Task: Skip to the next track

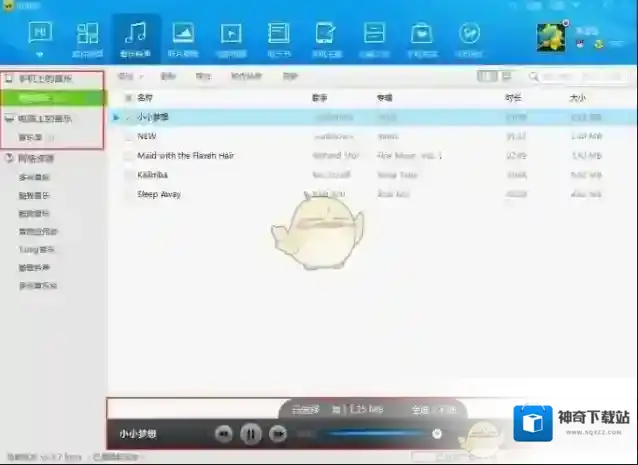Action: [x=278, y=433]
